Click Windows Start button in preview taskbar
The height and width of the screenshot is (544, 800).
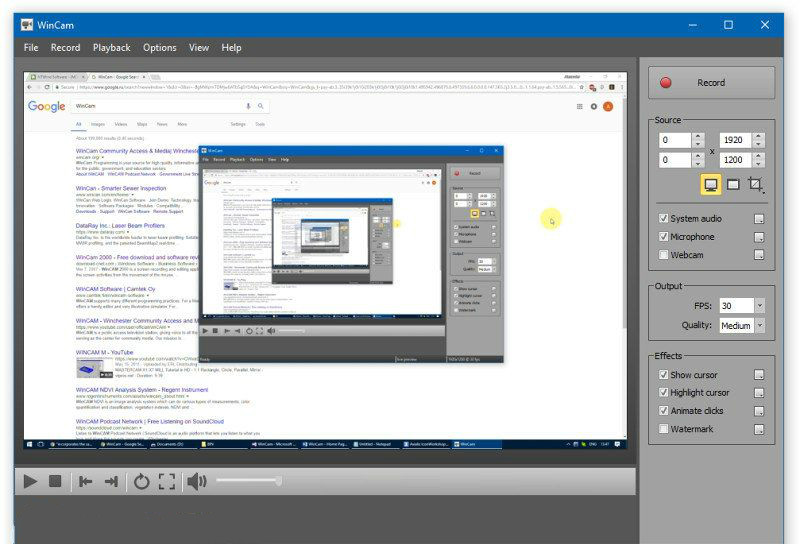click(30, 444)
